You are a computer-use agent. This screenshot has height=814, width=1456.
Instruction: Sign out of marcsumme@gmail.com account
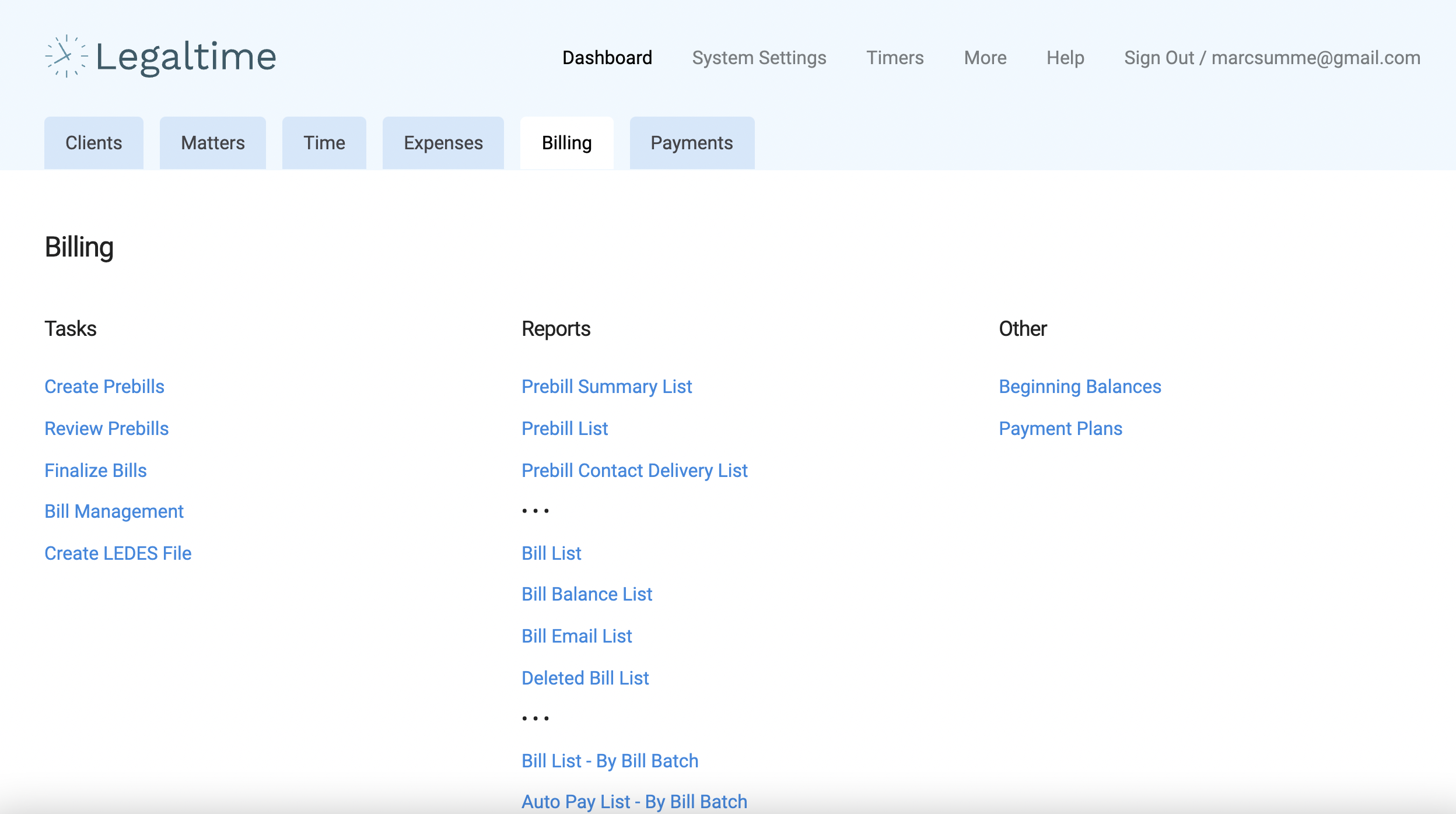click(x=1272, y=58)
